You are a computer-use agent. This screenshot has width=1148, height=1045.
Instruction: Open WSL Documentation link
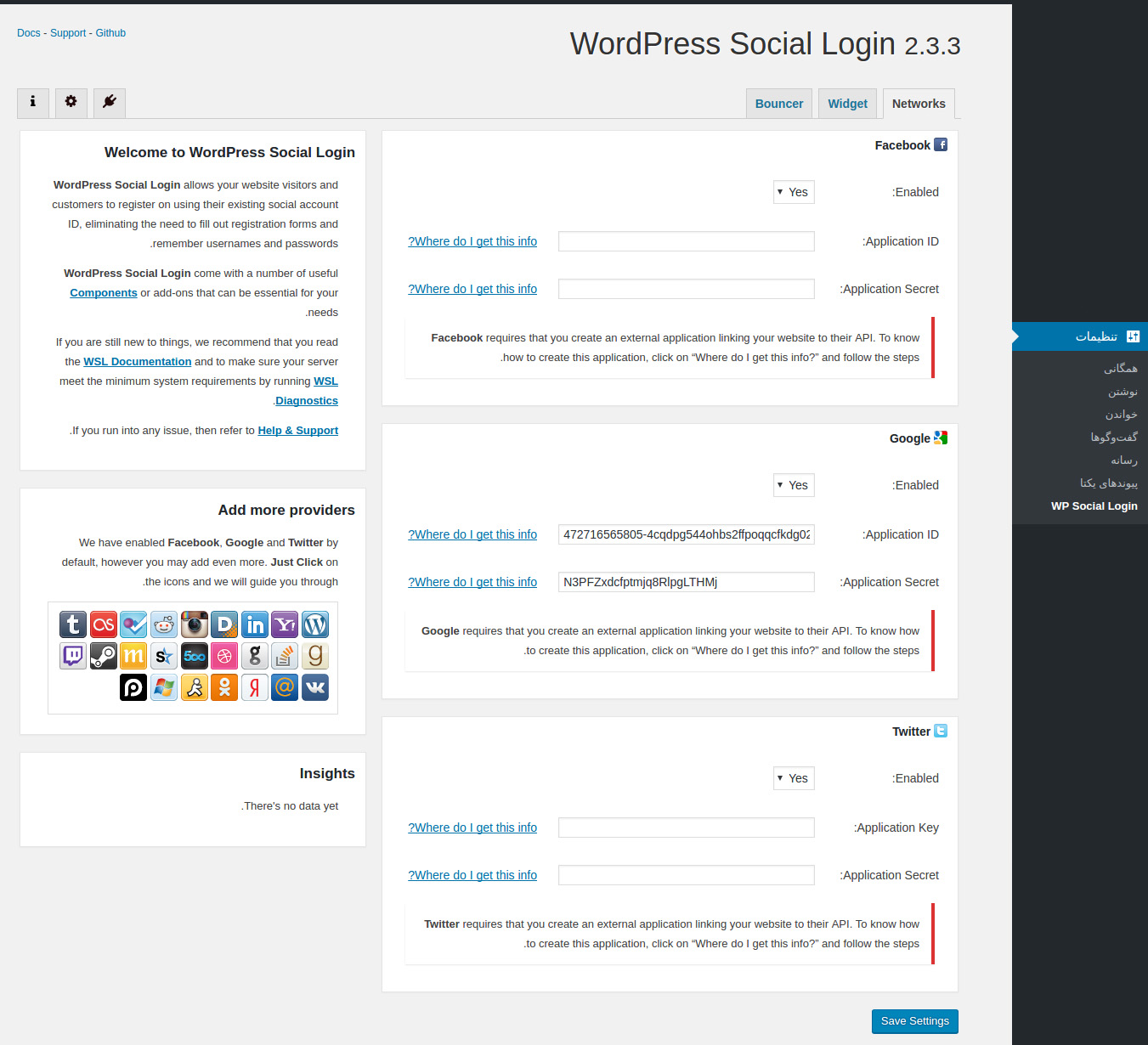coord(138,361)
